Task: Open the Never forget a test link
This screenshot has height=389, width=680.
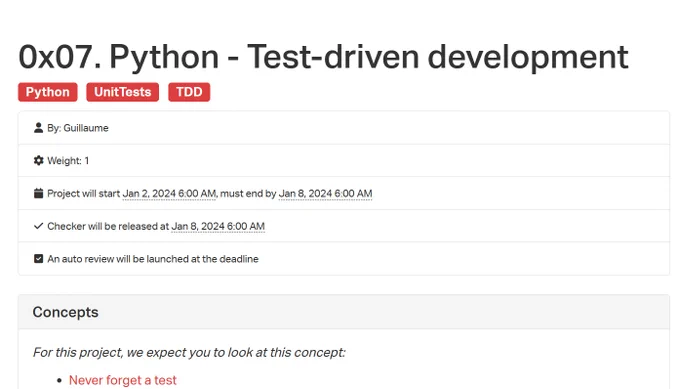Action: coord(123,380)
